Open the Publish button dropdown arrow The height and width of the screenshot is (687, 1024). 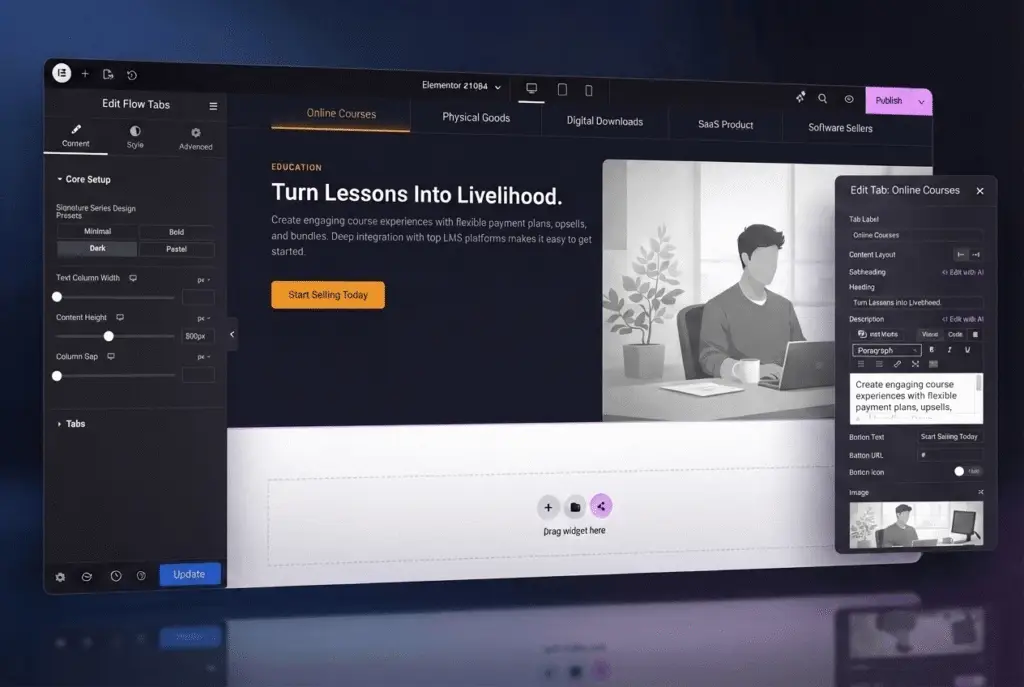pyautogui.click(x=922, y=102)
